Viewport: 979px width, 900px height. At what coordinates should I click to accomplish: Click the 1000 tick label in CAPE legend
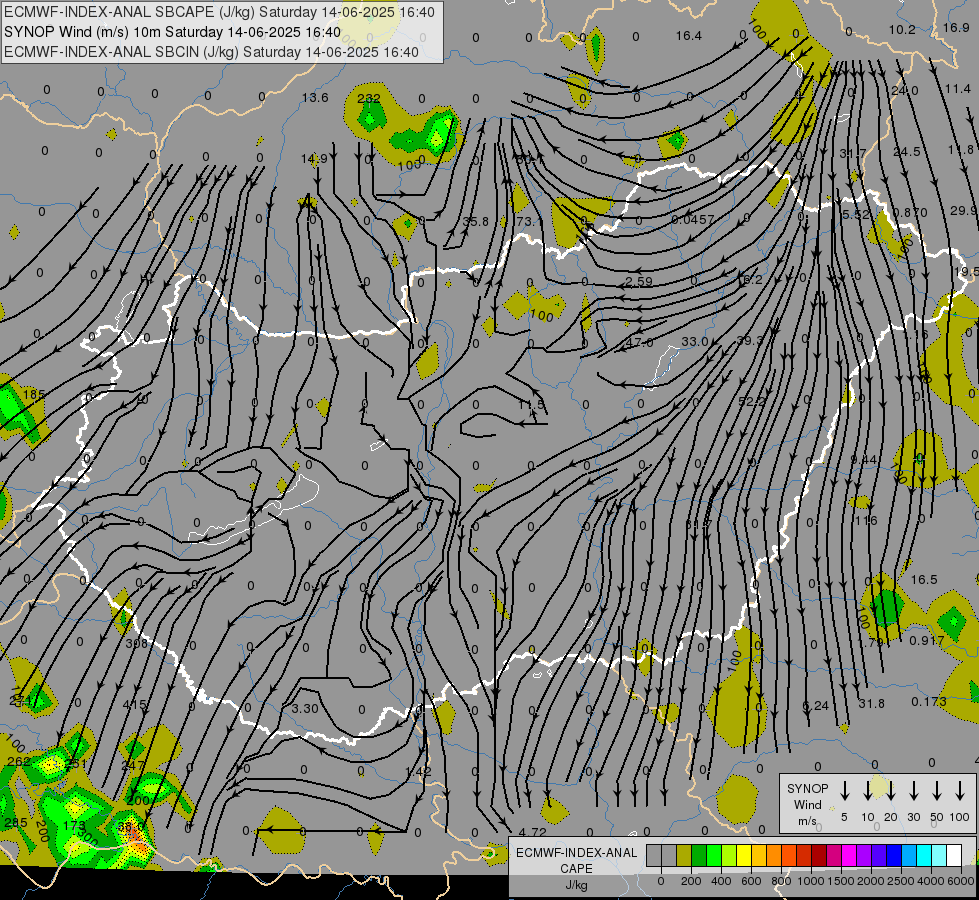[811, 881]
